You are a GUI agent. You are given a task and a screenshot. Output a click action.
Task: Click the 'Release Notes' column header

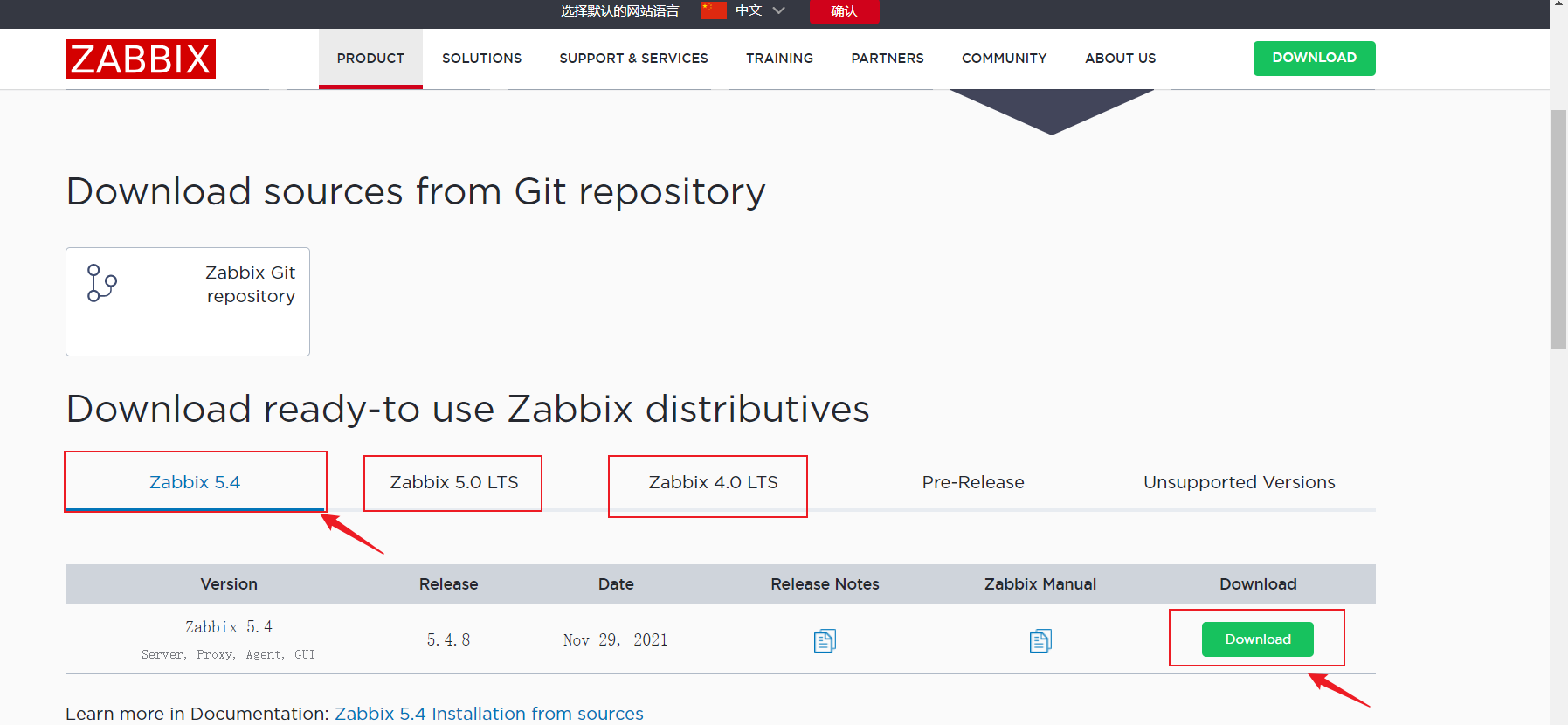point(825,584)
